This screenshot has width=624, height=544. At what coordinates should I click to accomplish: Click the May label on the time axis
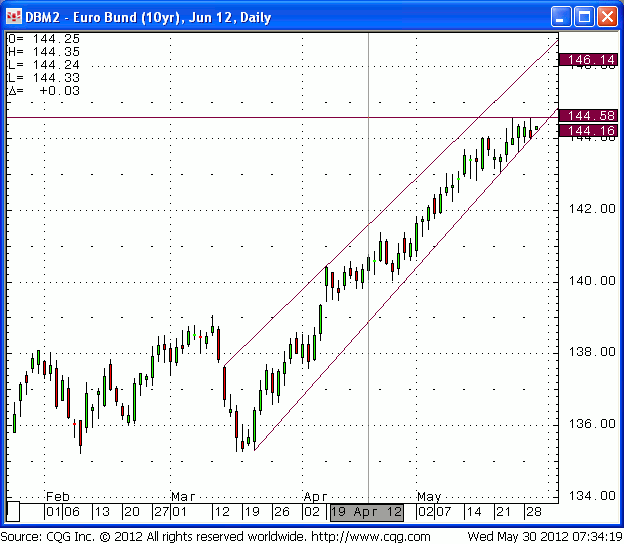429,496
